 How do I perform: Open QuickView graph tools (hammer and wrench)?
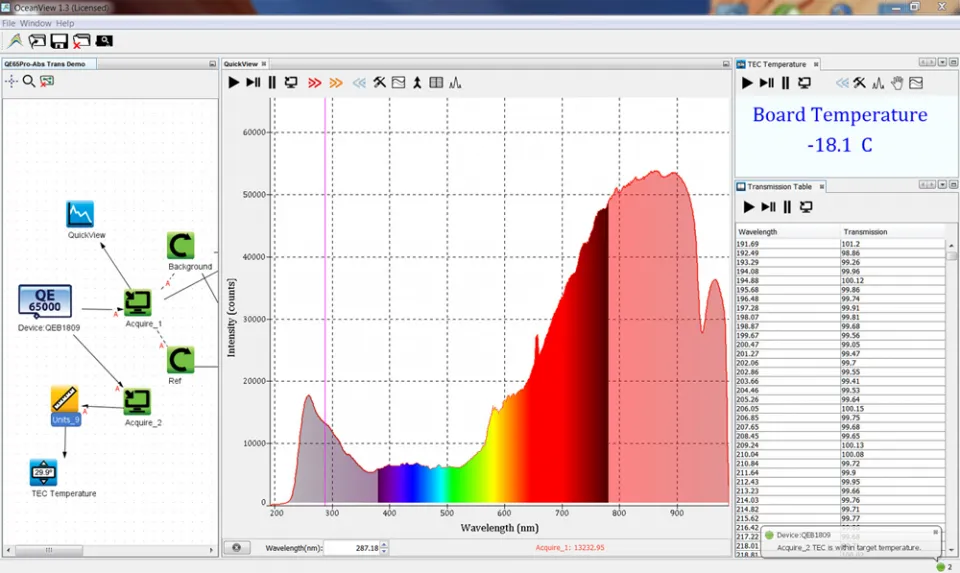coord(380,82)
